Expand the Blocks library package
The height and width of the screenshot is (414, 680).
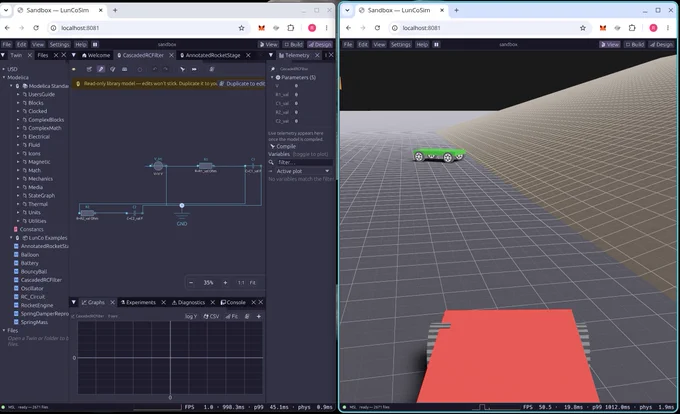18,103
